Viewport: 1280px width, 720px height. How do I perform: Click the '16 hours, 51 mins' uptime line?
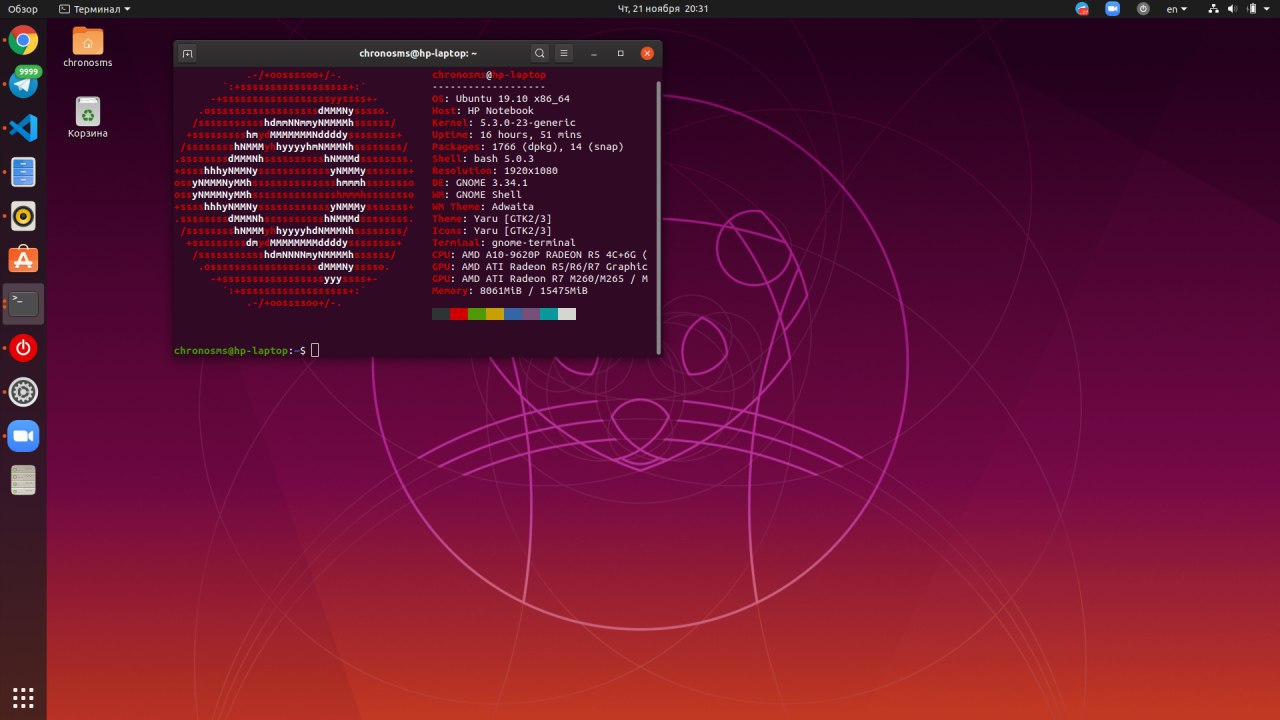point(507,135)
